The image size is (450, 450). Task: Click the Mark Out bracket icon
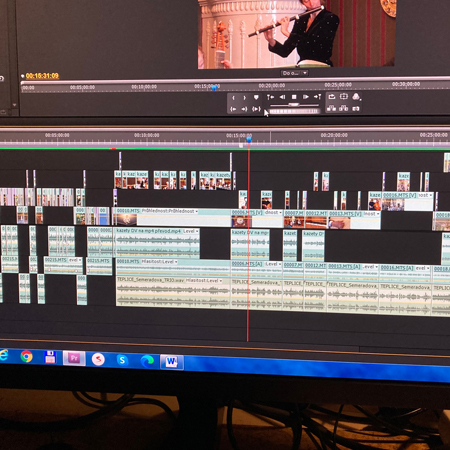[244, 98]
